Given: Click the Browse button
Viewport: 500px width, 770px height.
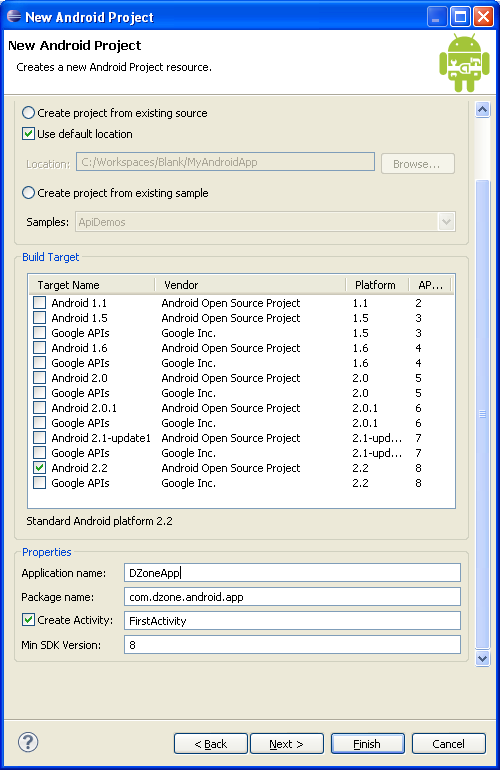Looking at the screenshot, I should tap(417, 164).
